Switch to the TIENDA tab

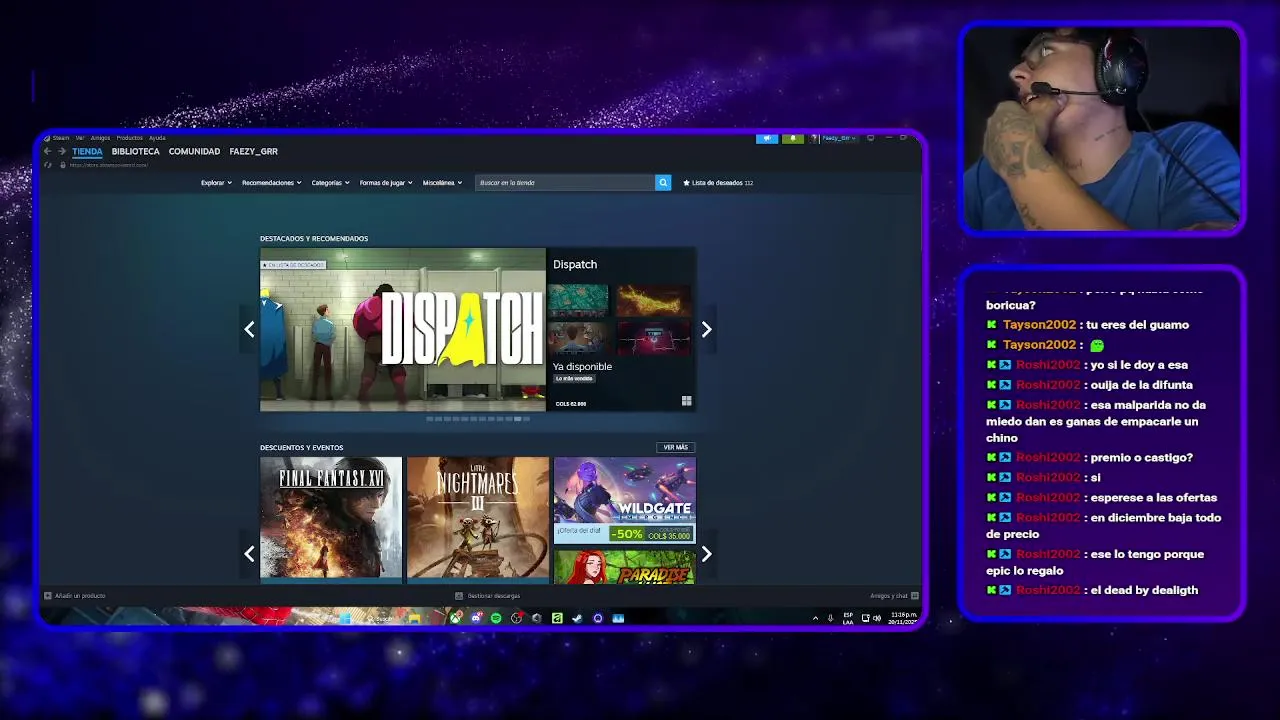(x=87, y=151)
